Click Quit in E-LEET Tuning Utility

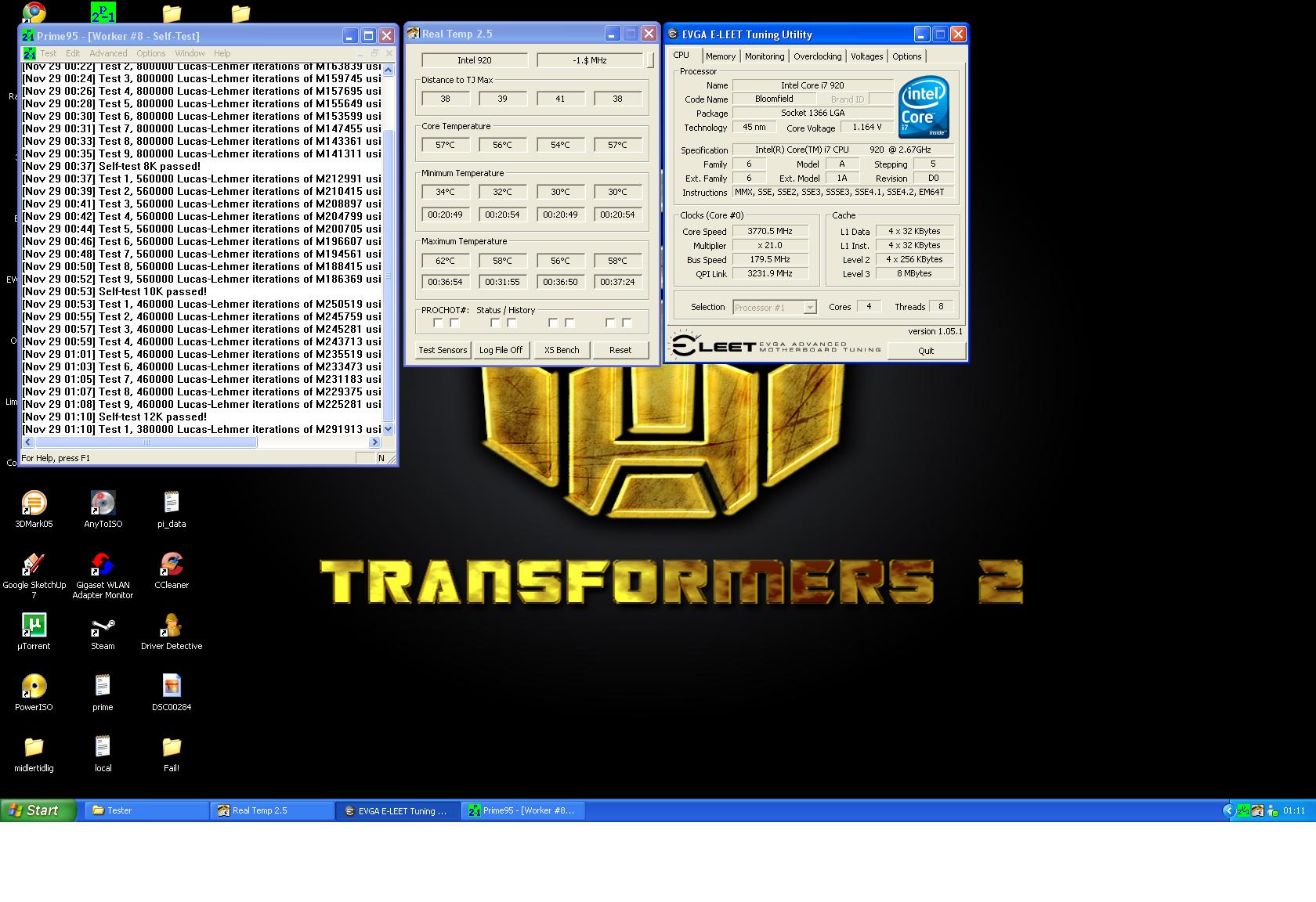click(x=926, y=351)
